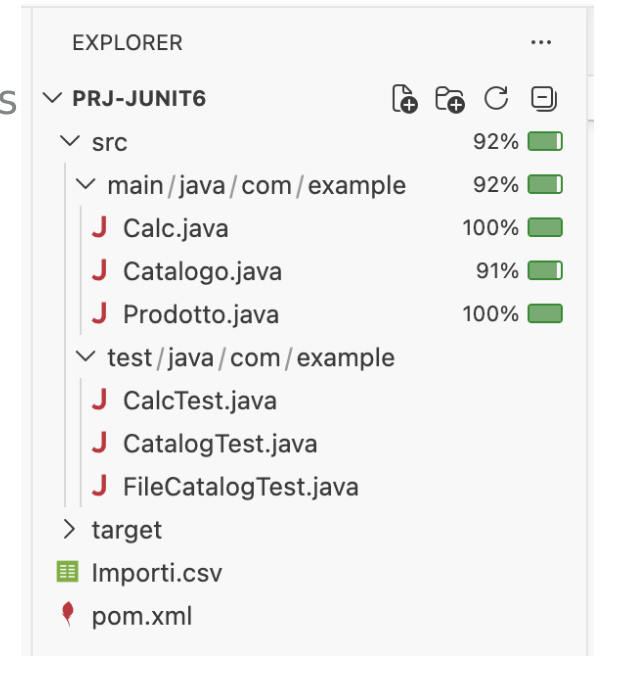This screenshot has width=627, height=675.
Task: Collapse the main/java/com/example folder
Action: coord(87,185)
